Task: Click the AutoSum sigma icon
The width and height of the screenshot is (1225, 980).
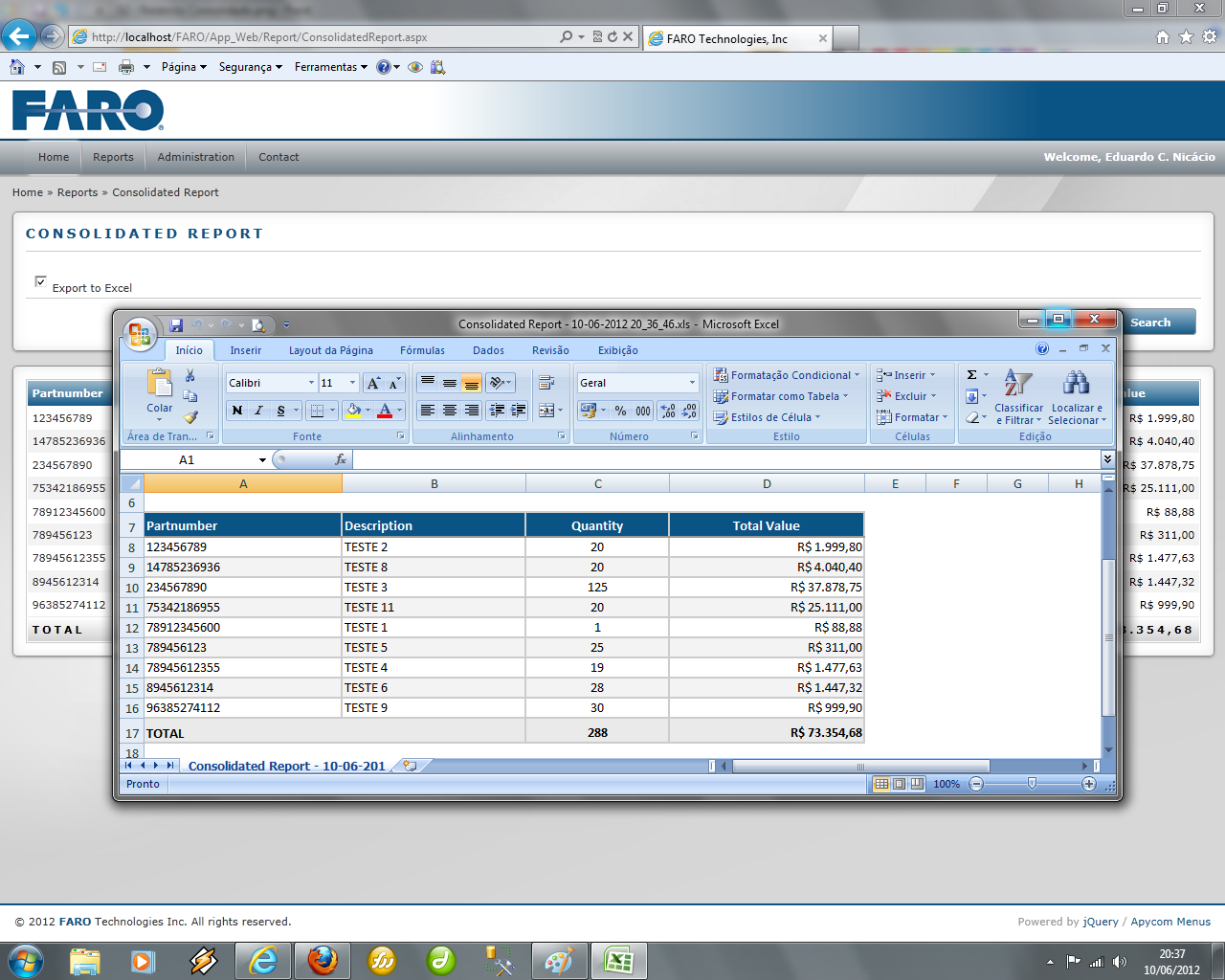Action: (x=972, y=375)
